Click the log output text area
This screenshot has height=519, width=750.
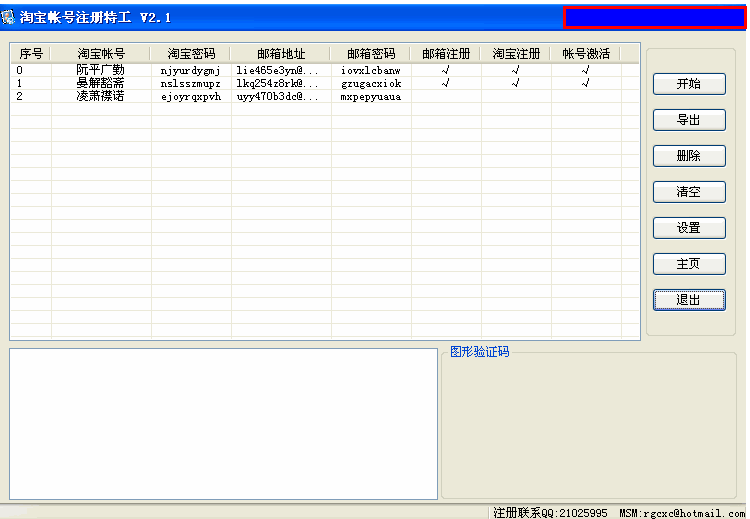pyautogui.click(x=223, y=424)
